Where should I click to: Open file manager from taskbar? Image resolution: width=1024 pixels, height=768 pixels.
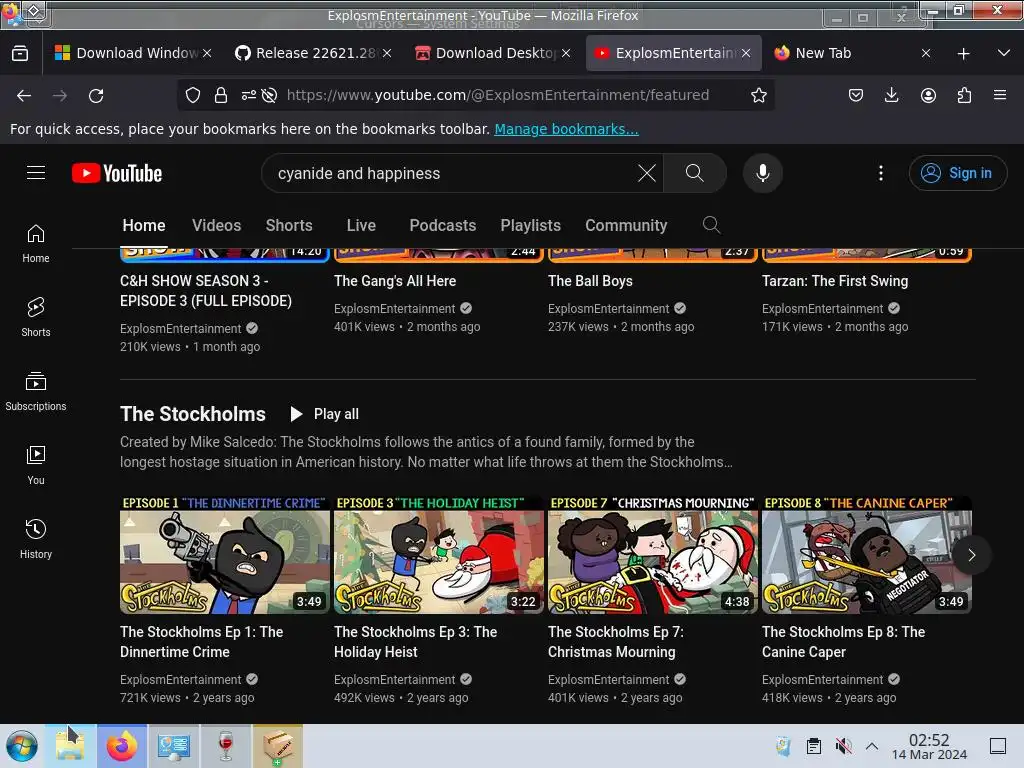(x=70, y=746)
